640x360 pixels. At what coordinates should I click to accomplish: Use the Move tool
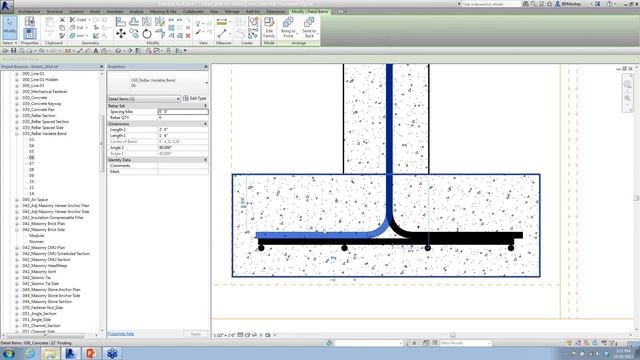pyautogui.click(x=121, y=34)
